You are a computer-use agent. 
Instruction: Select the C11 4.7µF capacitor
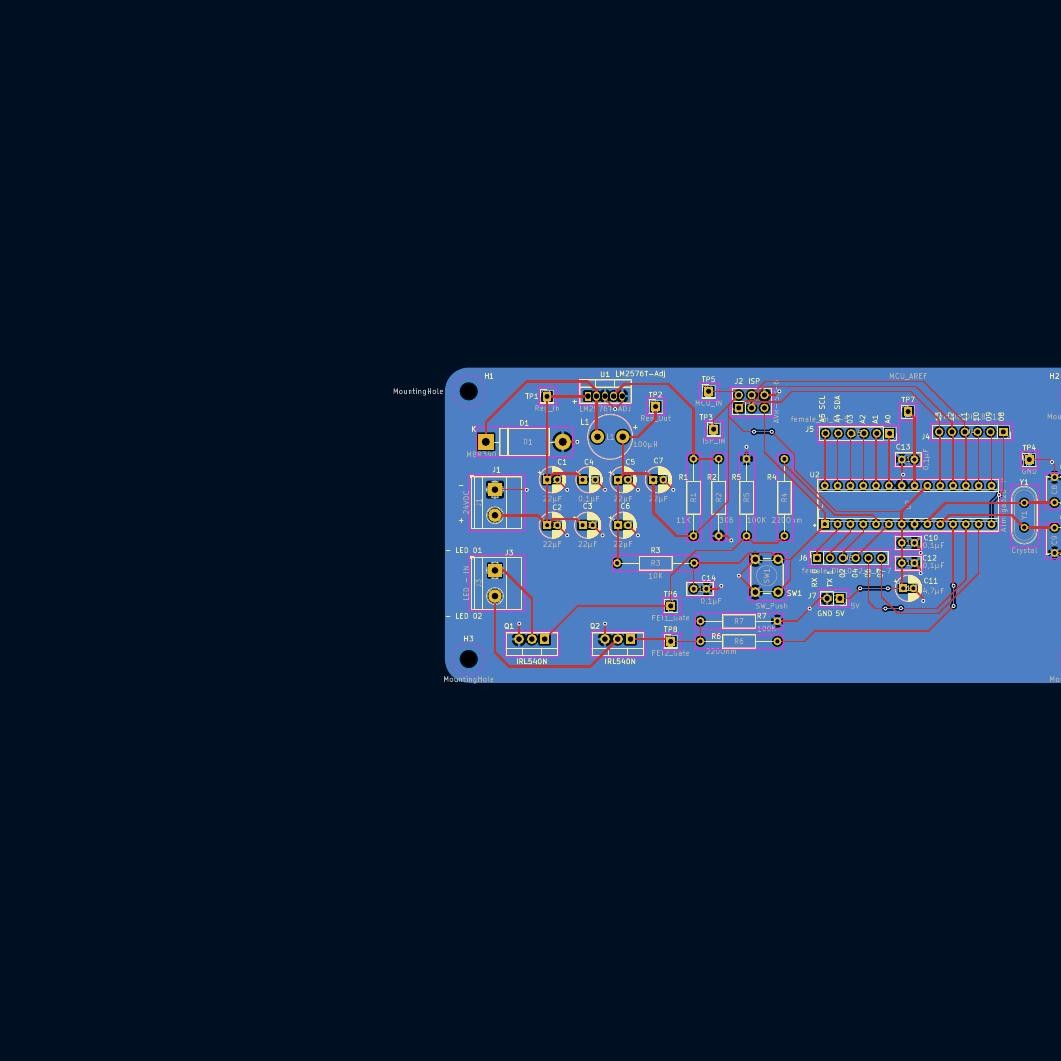(x=908, y=588)
